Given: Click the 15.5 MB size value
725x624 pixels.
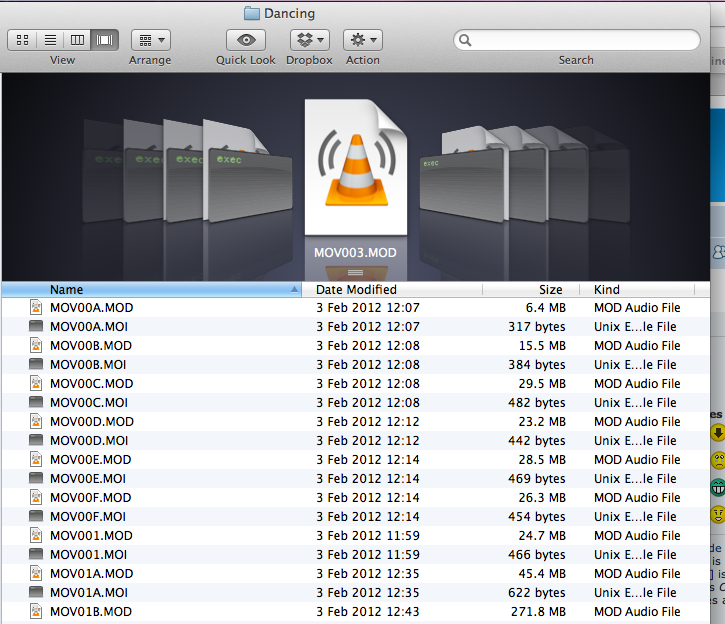Looking at the screenshot, I should [542, 346].
